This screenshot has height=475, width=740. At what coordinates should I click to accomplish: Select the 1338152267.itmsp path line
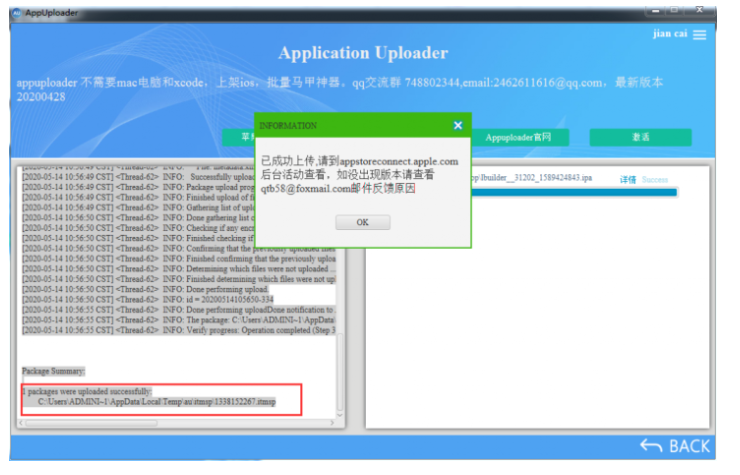tap(157, 401)
